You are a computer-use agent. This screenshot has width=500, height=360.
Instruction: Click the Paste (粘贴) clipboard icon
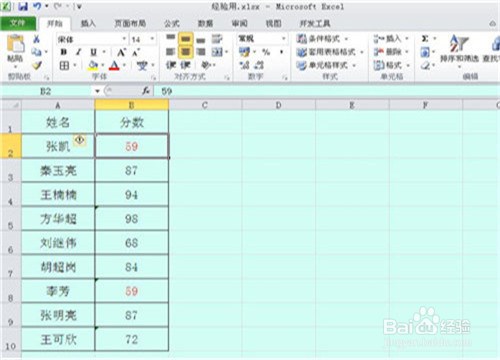coord(15,43)
